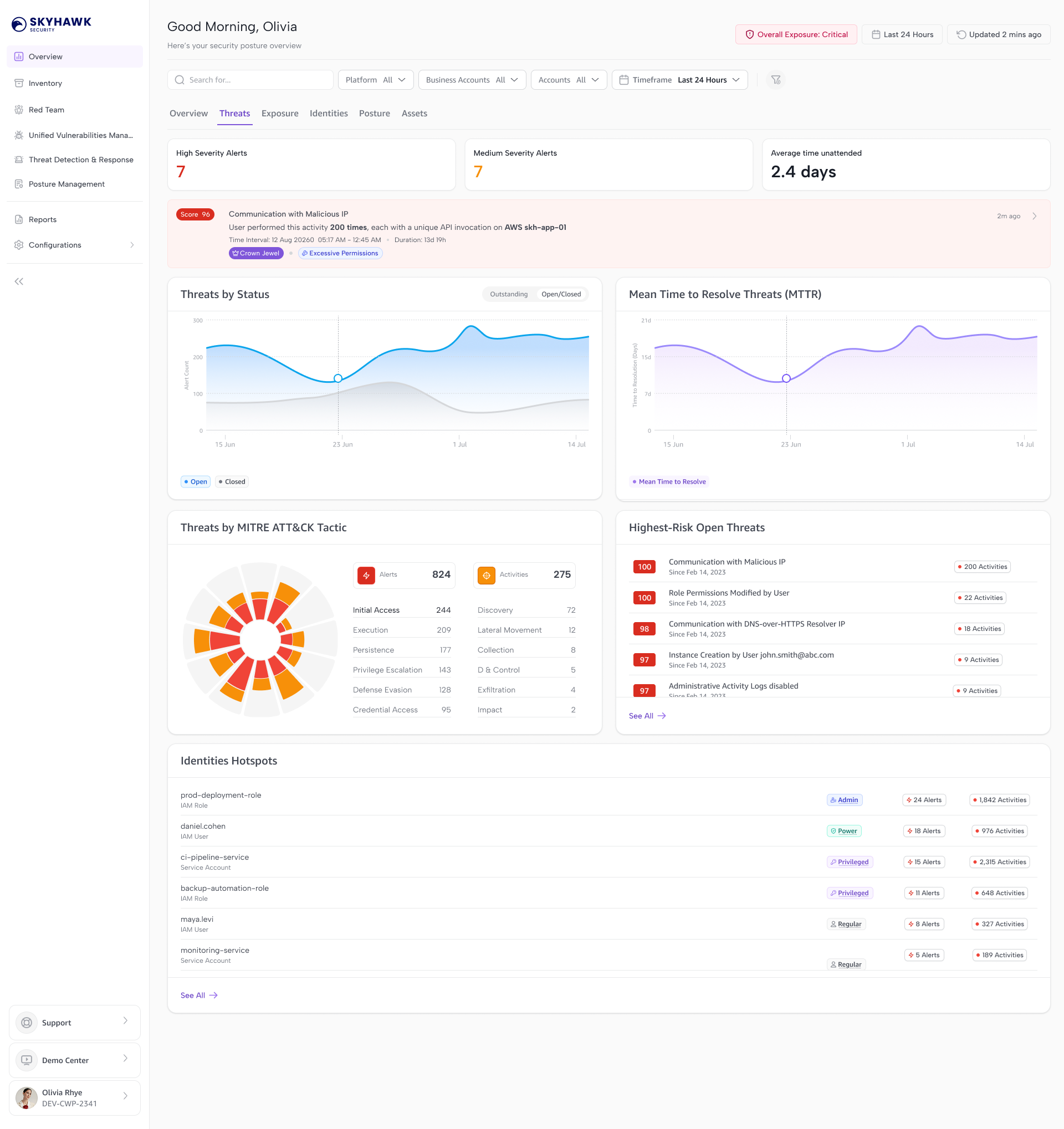Open the Support panel
The width and height of the screenshot is (1064, 1129).
74,1022
